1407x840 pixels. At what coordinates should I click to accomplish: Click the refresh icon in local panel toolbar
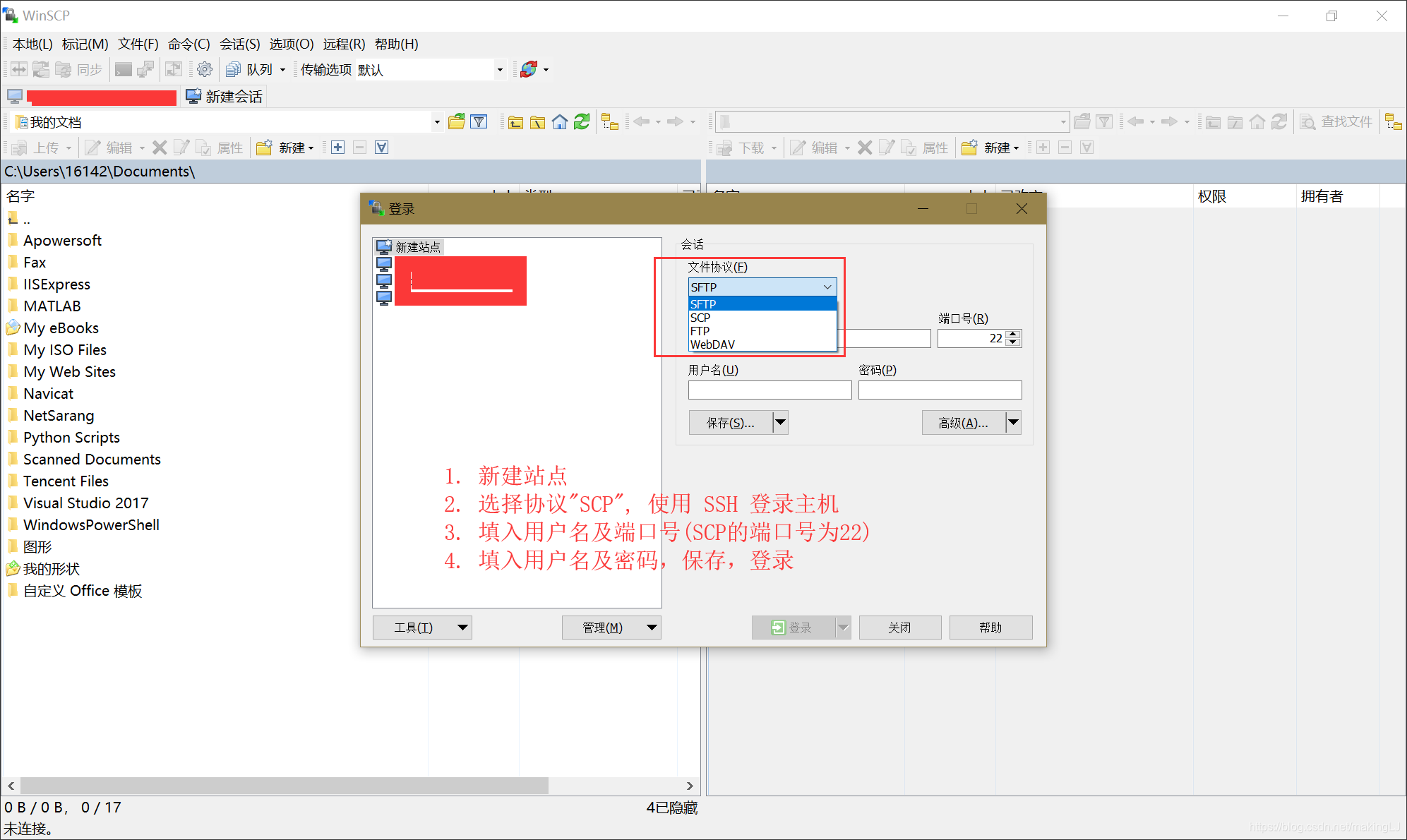click(x=582, y=122)
